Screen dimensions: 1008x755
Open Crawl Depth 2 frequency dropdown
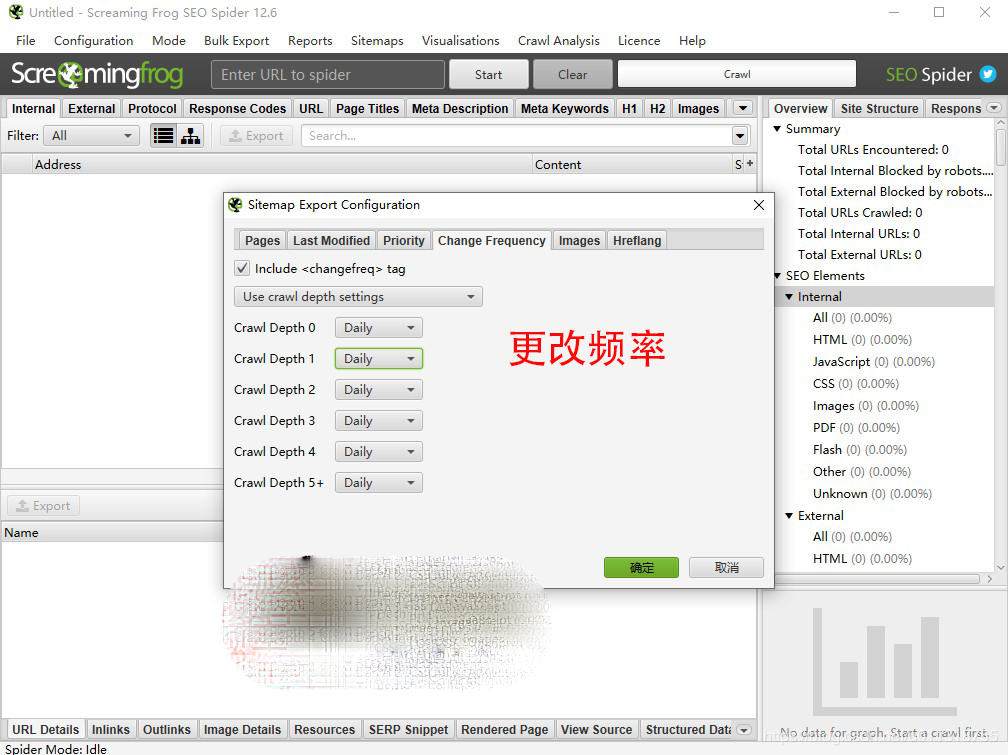click(x=378, y=390)
